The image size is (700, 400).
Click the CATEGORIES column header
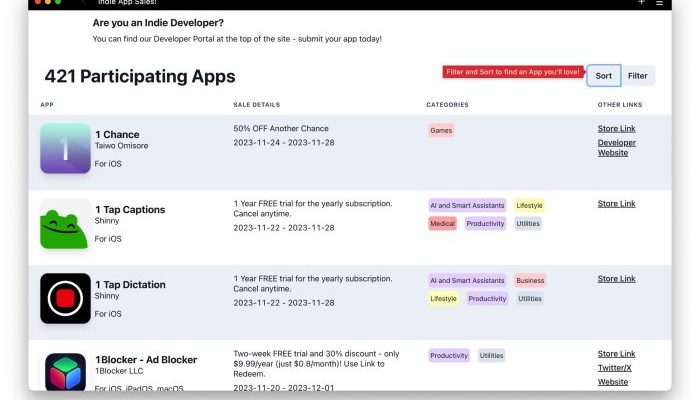(x=447, y=104)
